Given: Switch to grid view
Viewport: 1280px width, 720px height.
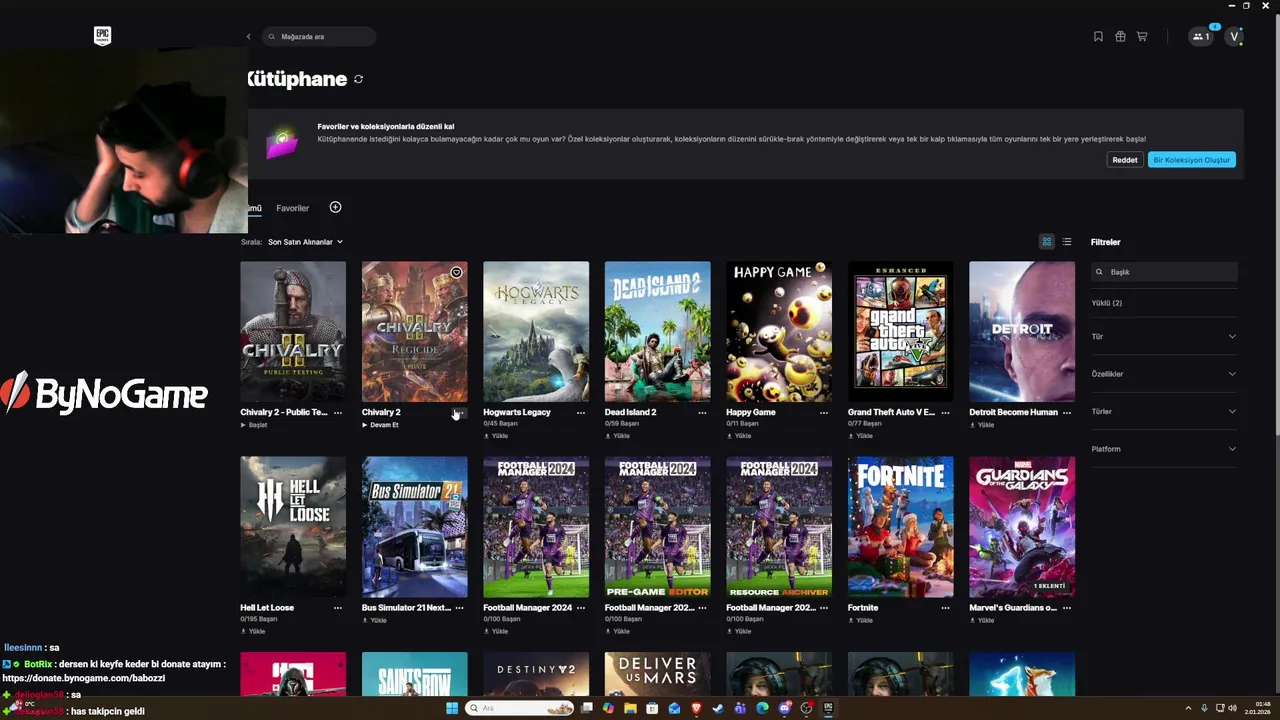Looking at the screenshot, I should [1047, 242].
